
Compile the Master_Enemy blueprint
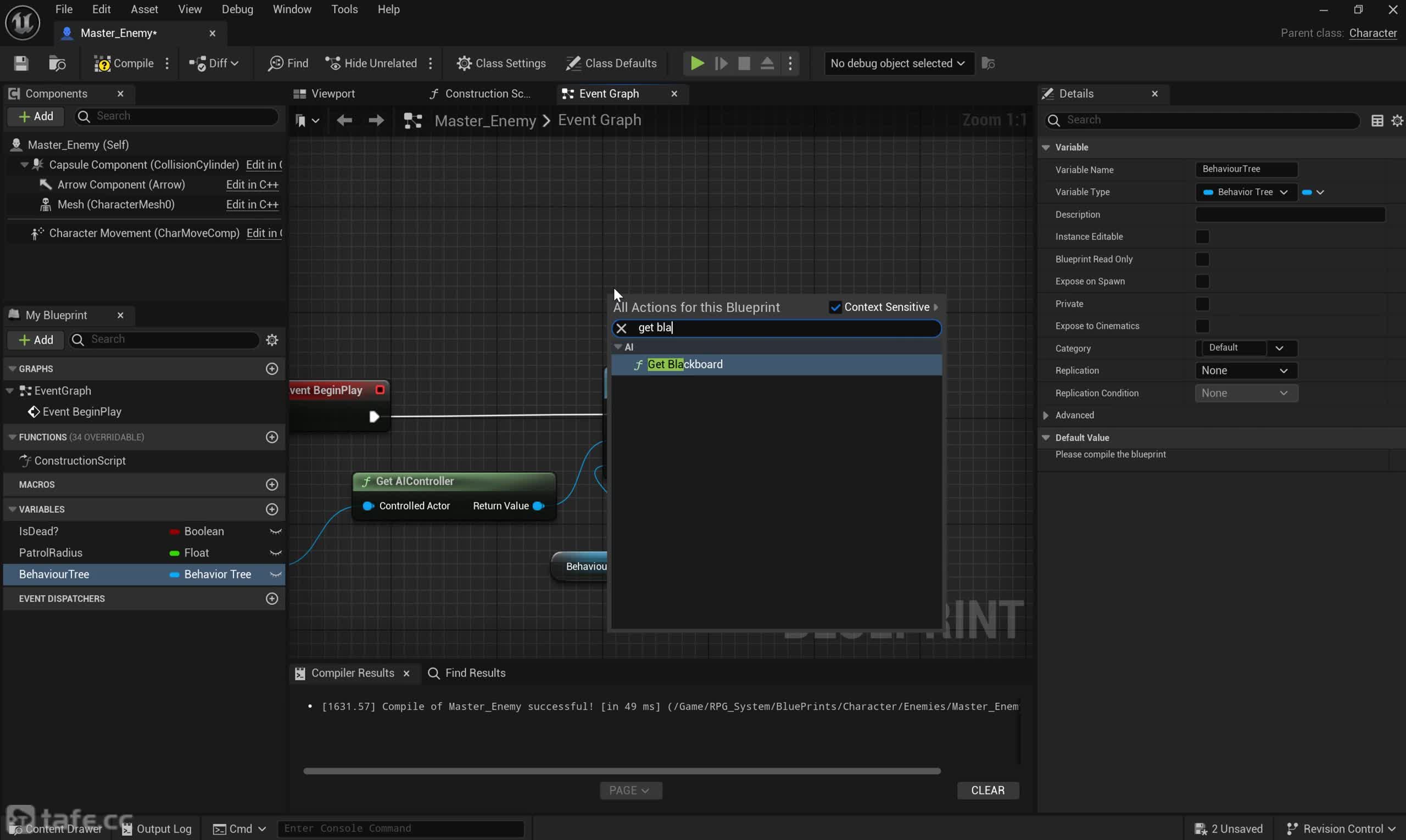124,63
